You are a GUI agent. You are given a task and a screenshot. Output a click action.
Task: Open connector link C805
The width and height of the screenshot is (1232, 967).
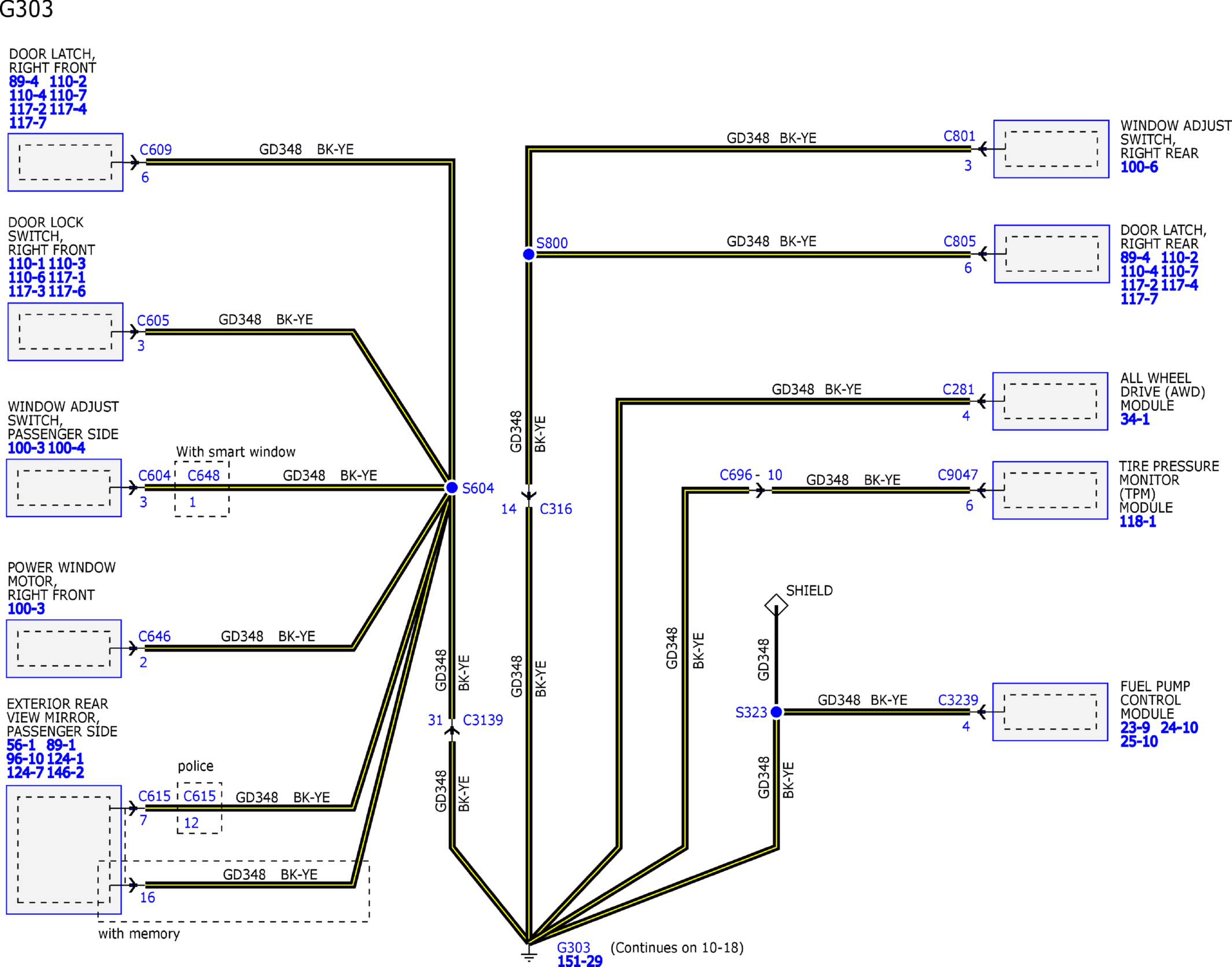tap(960, 241)
